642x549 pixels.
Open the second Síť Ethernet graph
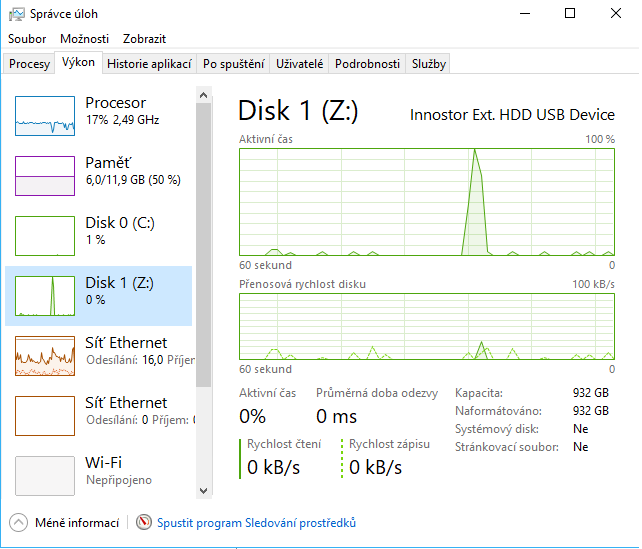45,416
